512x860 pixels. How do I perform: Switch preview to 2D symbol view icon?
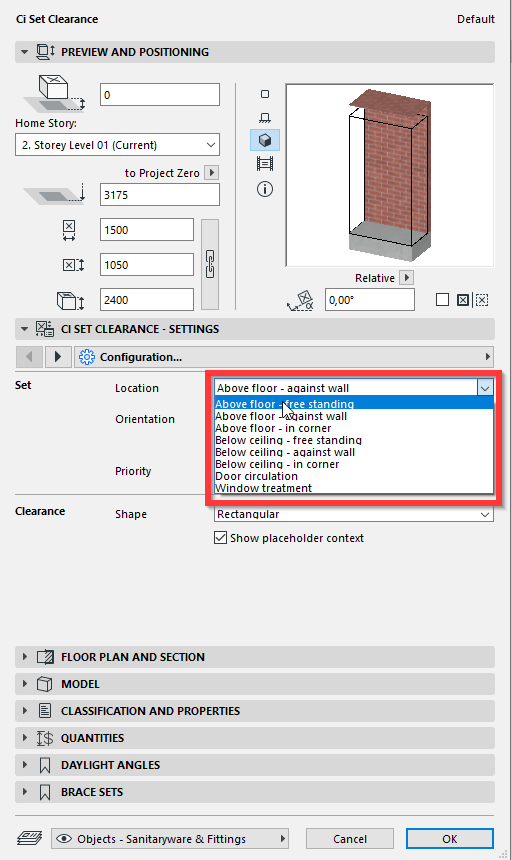point(265,94)
